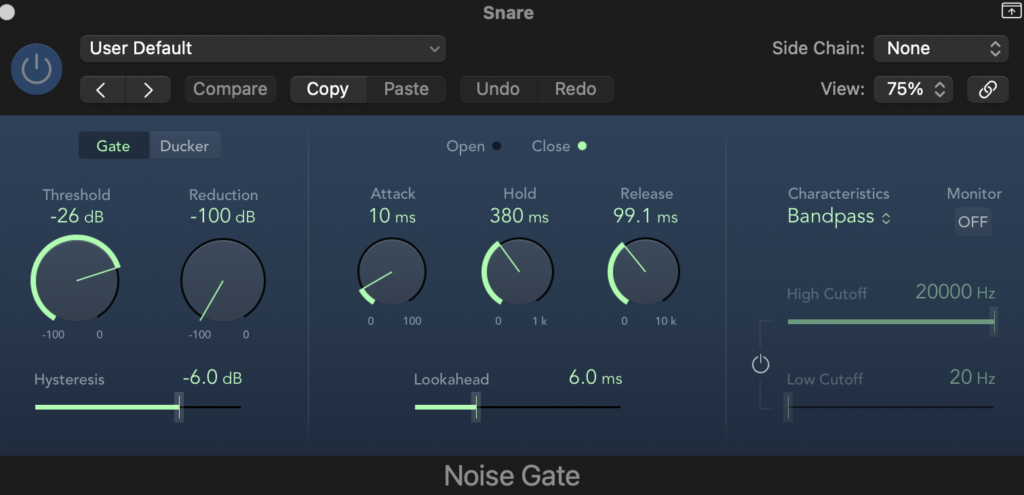The image size is (1024, 495).
Task: Click the Hysteresis slider handle
Action: [x=179, y=407]
